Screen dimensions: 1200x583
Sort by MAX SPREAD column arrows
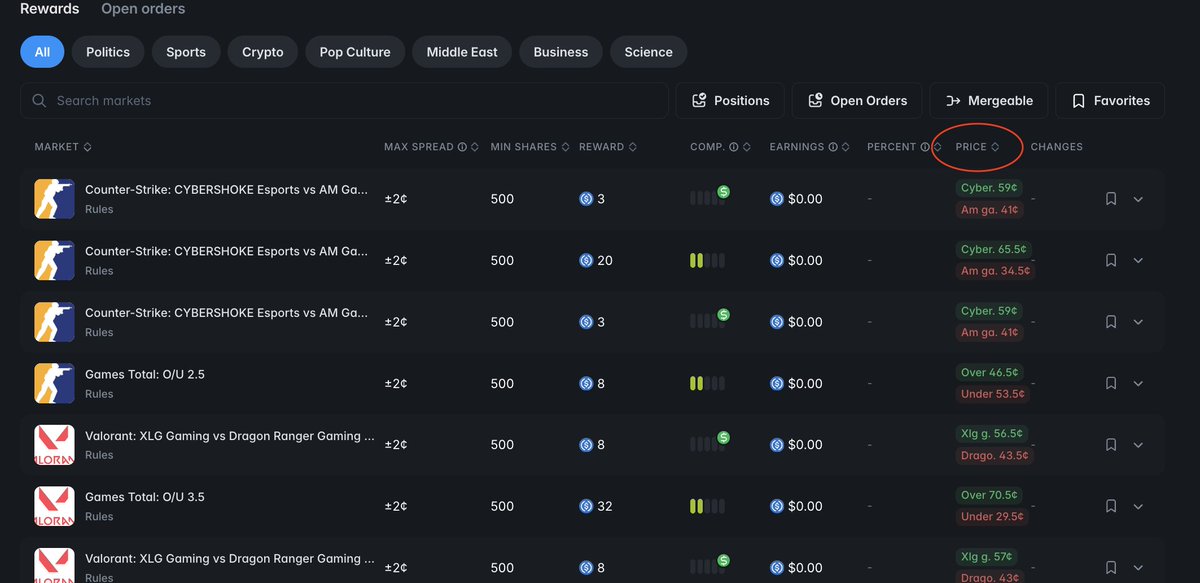coord(475,147)
